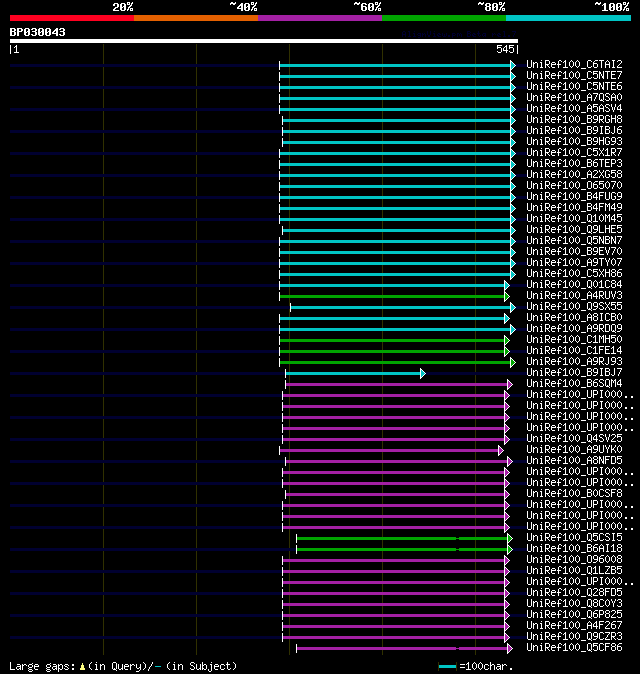The height and width of the screenshot is (674, 640).
Task: Click the UniRef100_Q9LHE5 label
Action: [x=574, y=230]
